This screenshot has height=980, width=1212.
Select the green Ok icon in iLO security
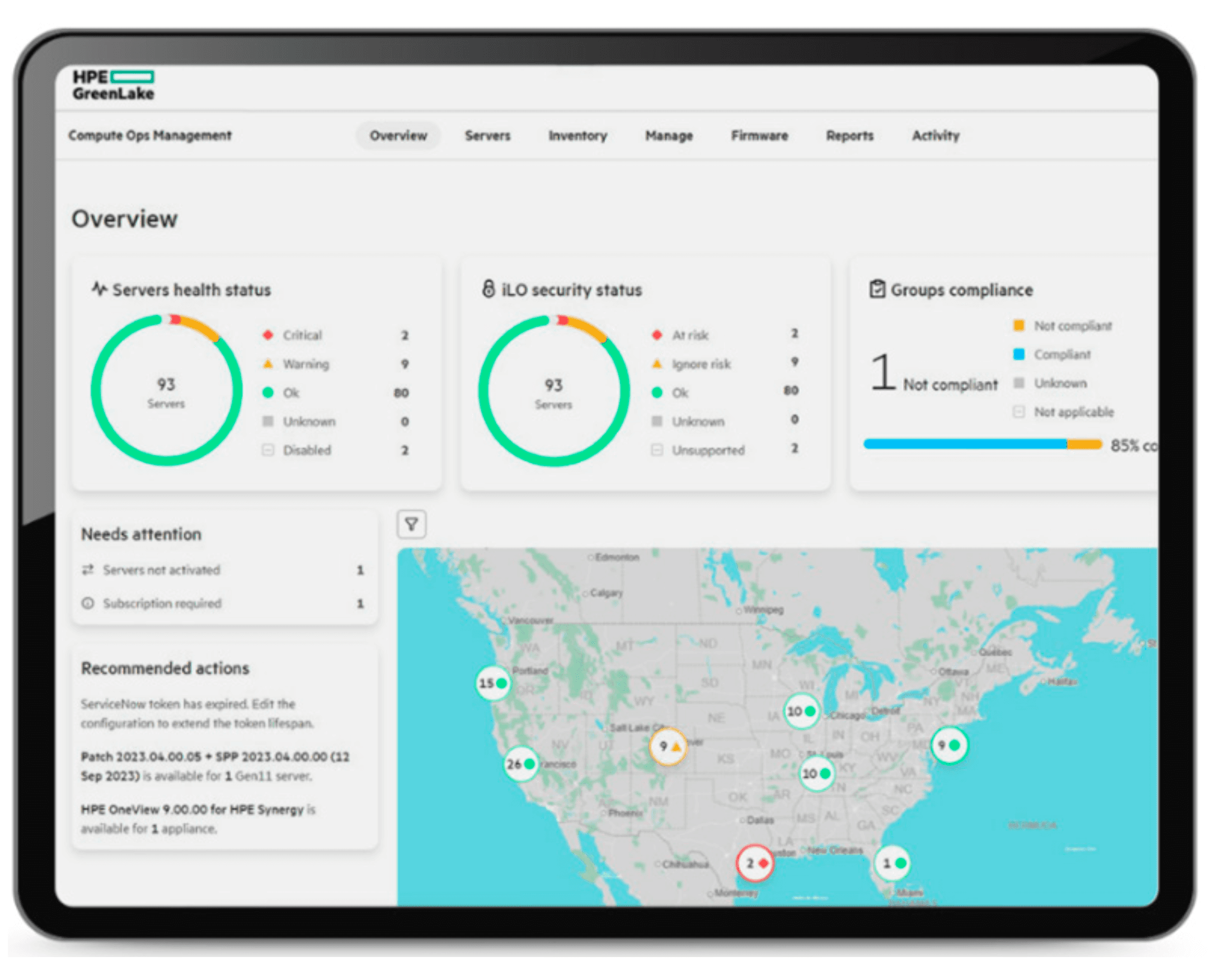point(657,392)
